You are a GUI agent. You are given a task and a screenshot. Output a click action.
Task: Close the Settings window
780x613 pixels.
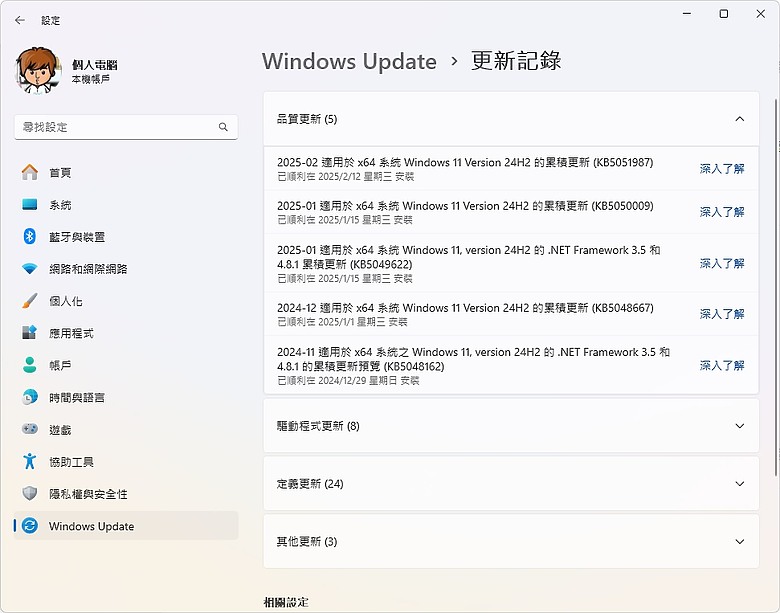(761, 13)
